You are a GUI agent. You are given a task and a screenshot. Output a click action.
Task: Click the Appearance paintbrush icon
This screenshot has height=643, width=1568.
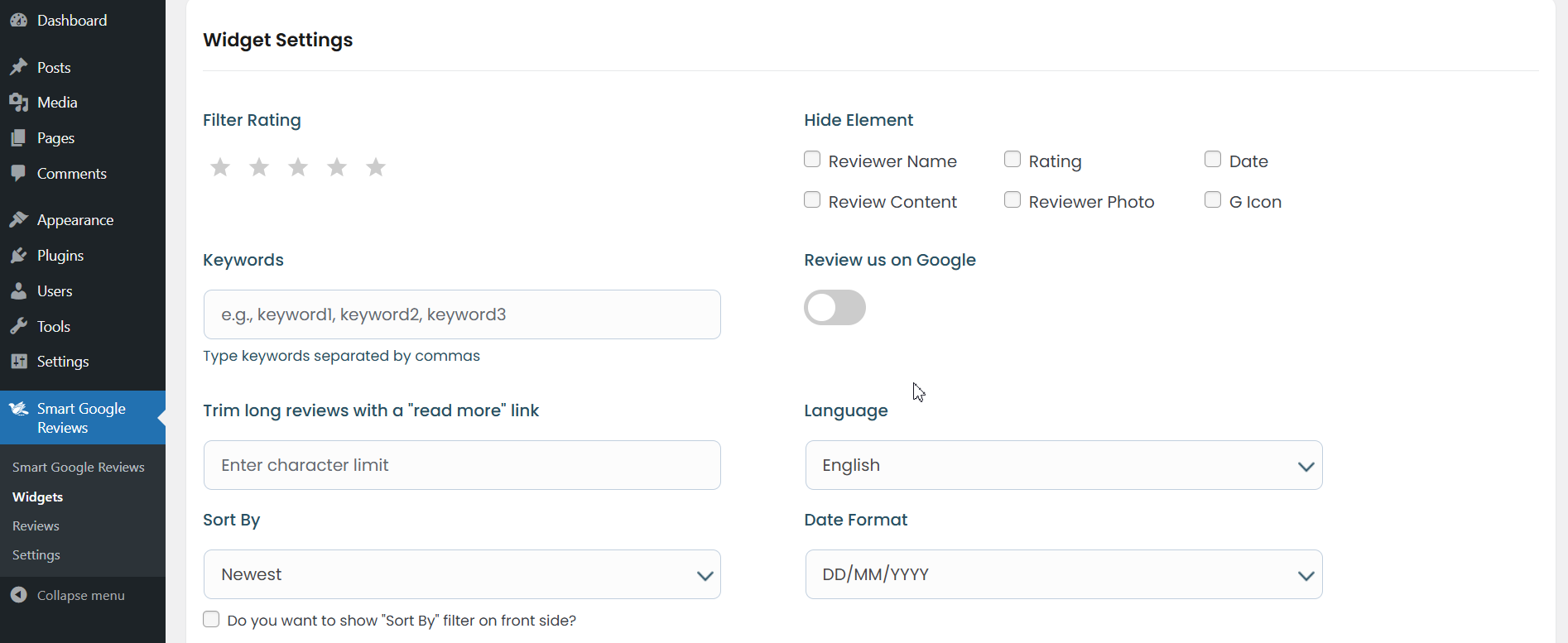(19, 220)
